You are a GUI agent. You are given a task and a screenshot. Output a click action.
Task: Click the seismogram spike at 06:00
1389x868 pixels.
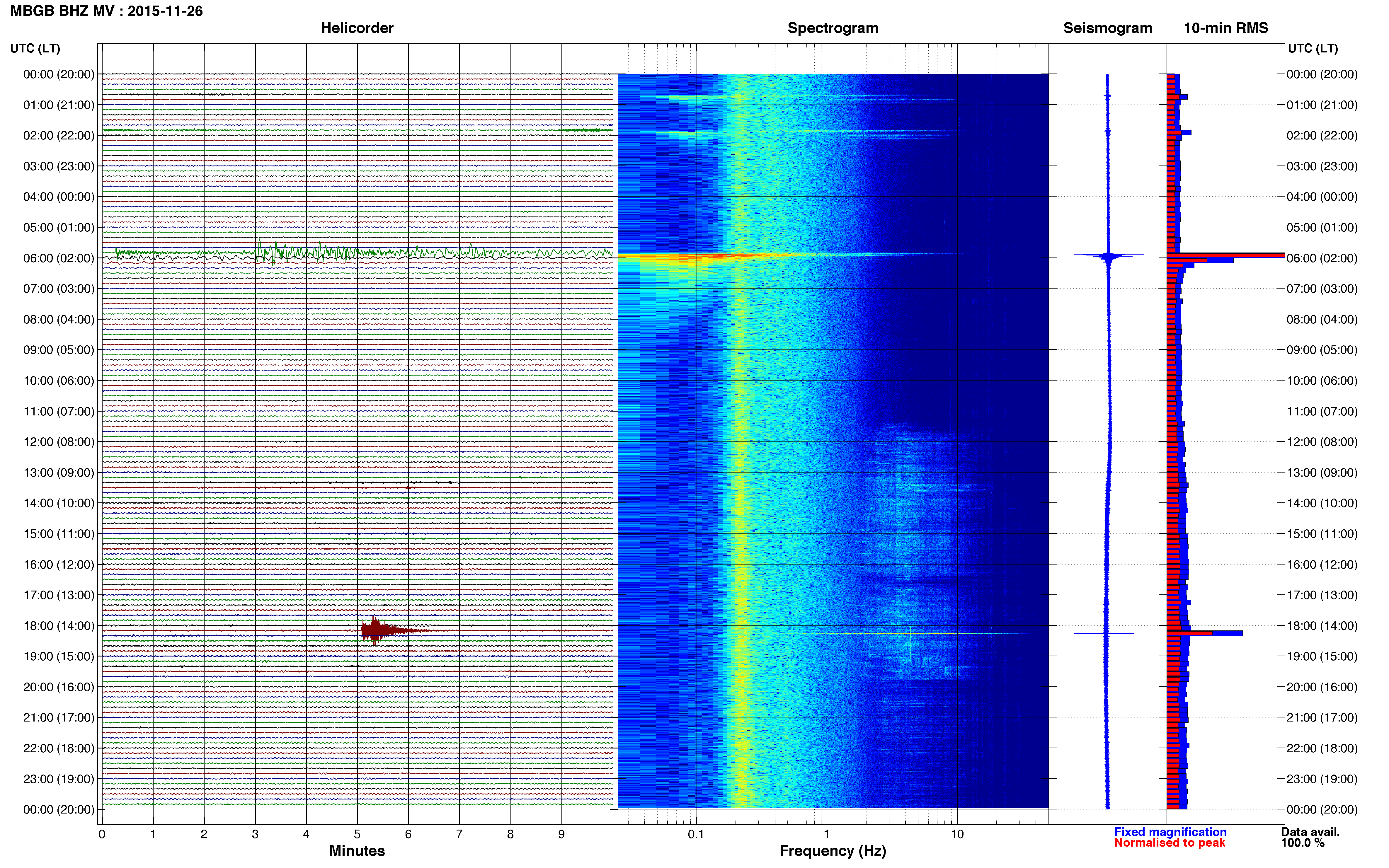tap(1109, 255)
